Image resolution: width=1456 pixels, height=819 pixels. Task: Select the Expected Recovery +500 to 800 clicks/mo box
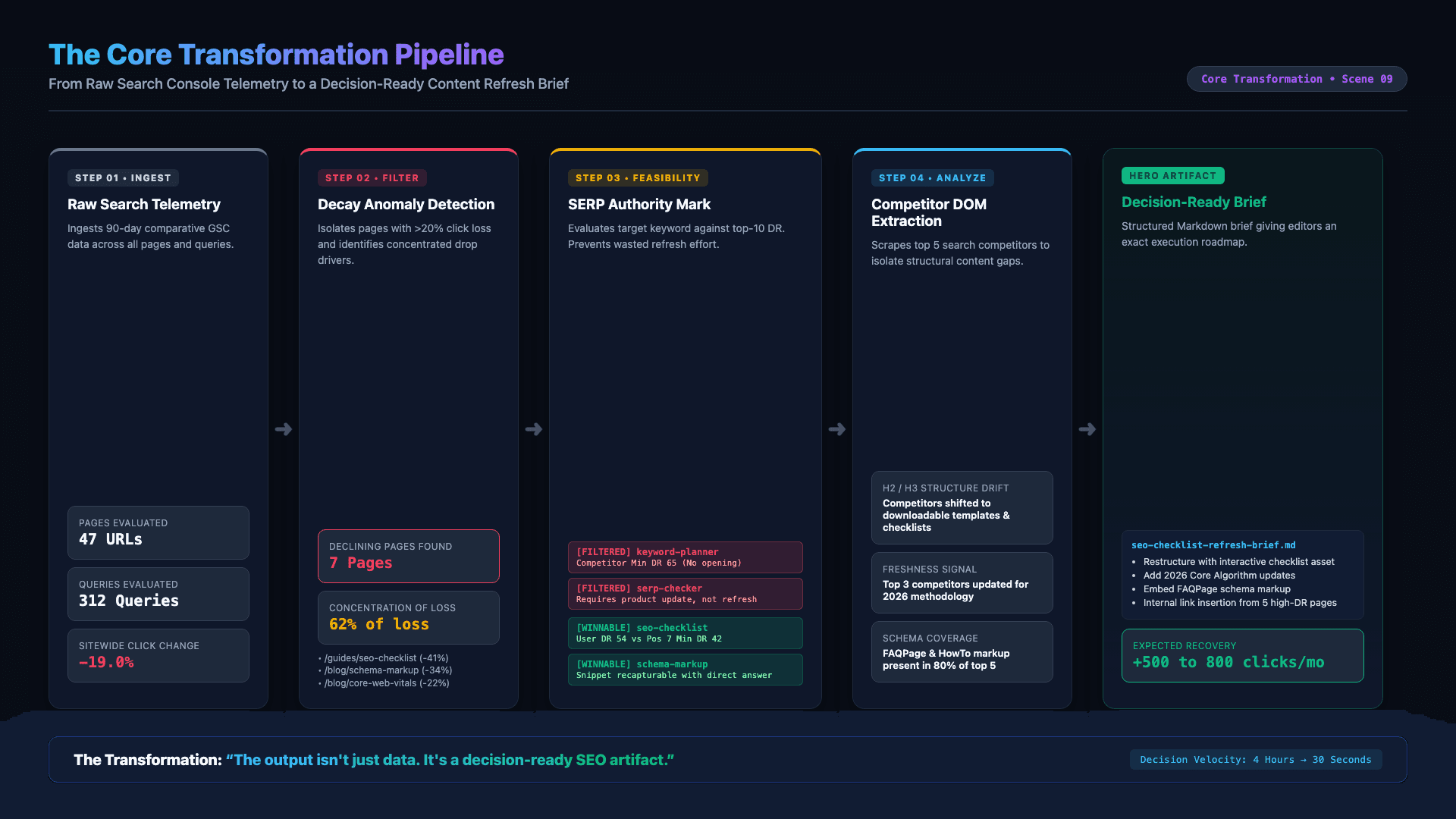coord(1243,655)
